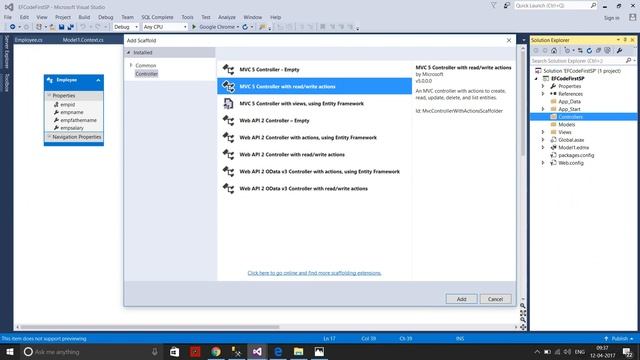Click Save All toolbar icon

[x=70, y=27]
